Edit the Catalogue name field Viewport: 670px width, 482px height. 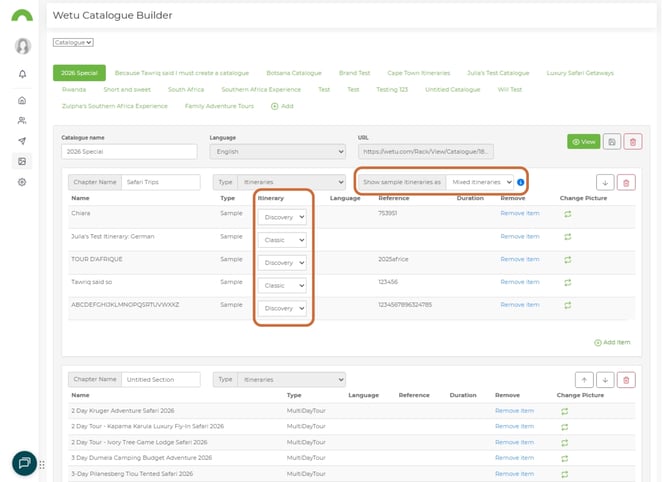[x=129, y=152]
